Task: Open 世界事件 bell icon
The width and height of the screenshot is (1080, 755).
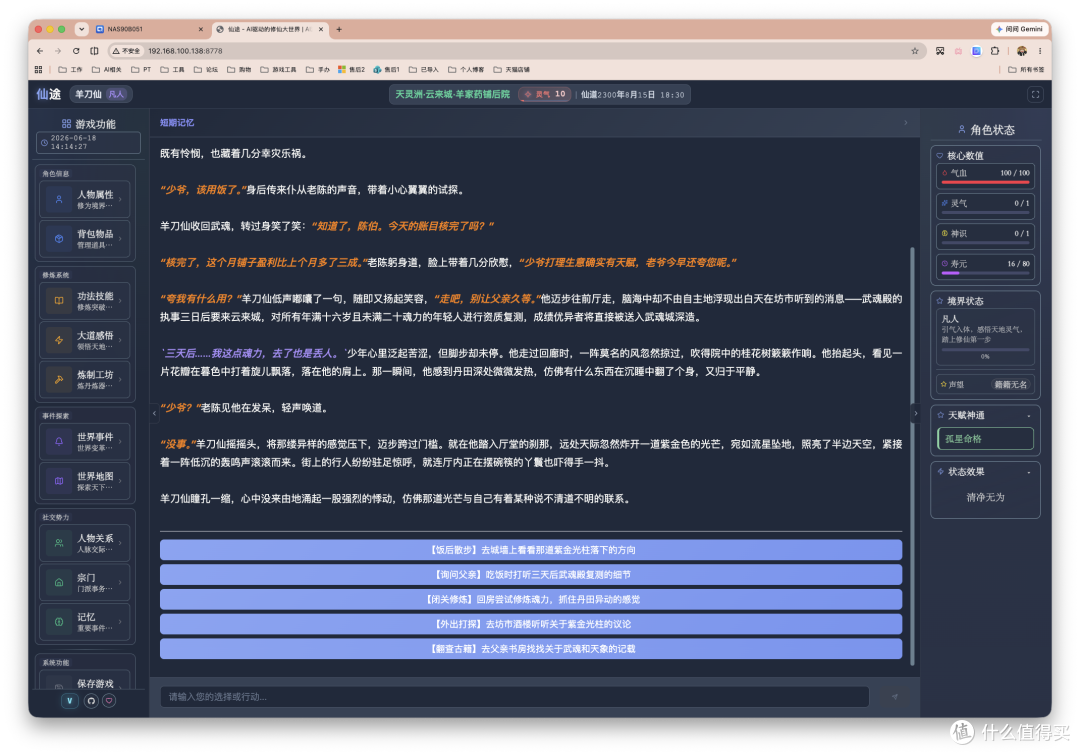Action: [59, 442]
